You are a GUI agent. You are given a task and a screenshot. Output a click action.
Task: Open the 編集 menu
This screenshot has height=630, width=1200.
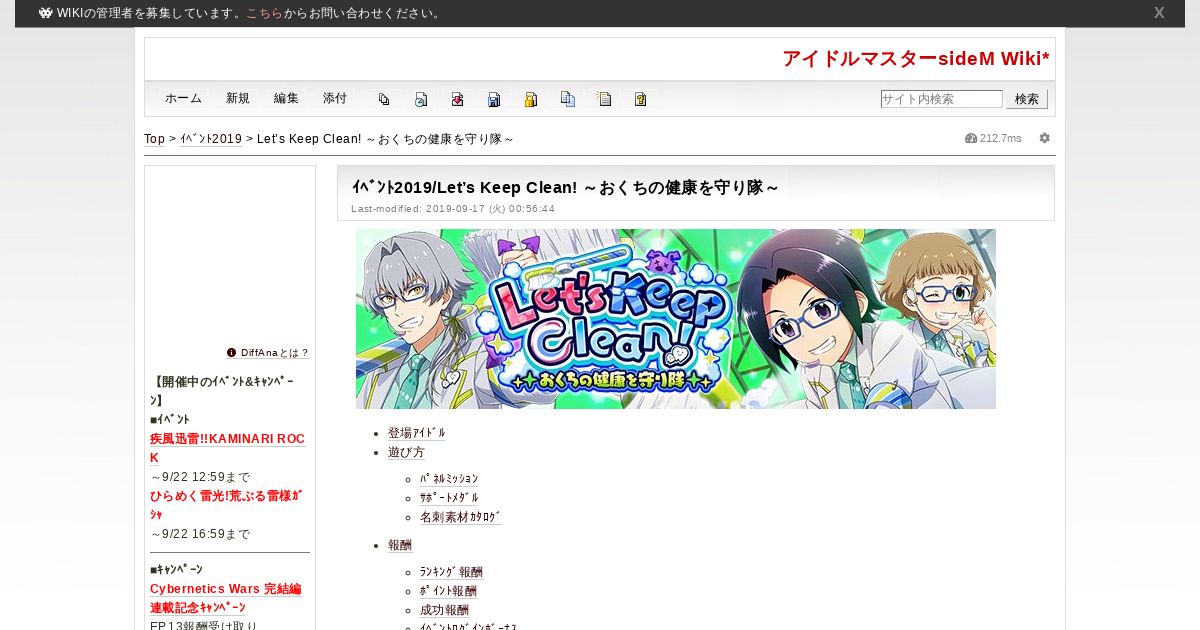tap(286, 98)
